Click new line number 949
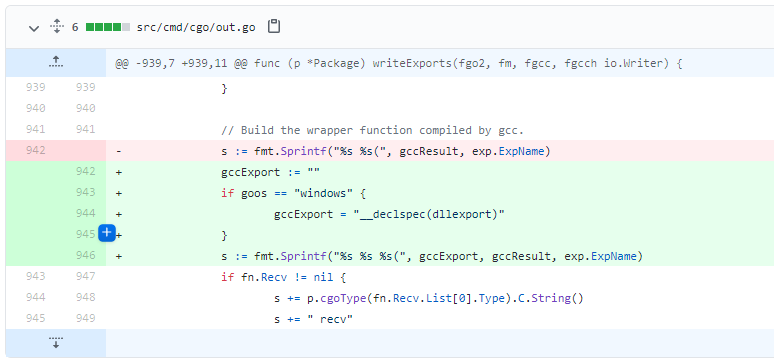Viewport: 774px width, 360px height. click(x=85, y=318)
